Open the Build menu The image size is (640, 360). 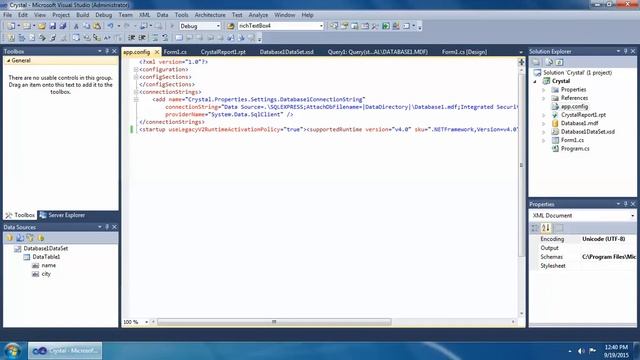82,15
